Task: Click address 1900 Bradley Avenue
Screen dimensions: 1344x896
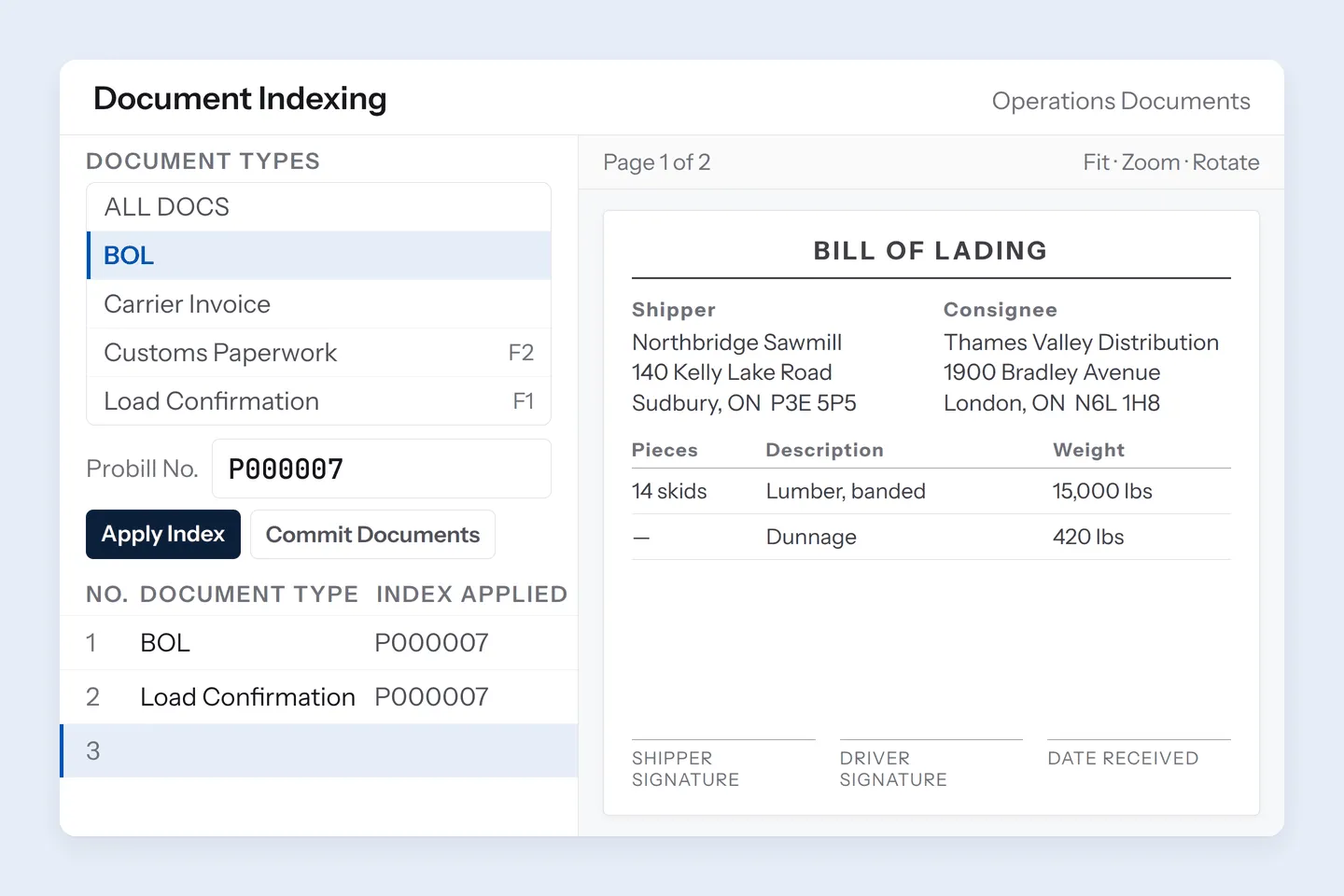Action: click(1052, 372)
